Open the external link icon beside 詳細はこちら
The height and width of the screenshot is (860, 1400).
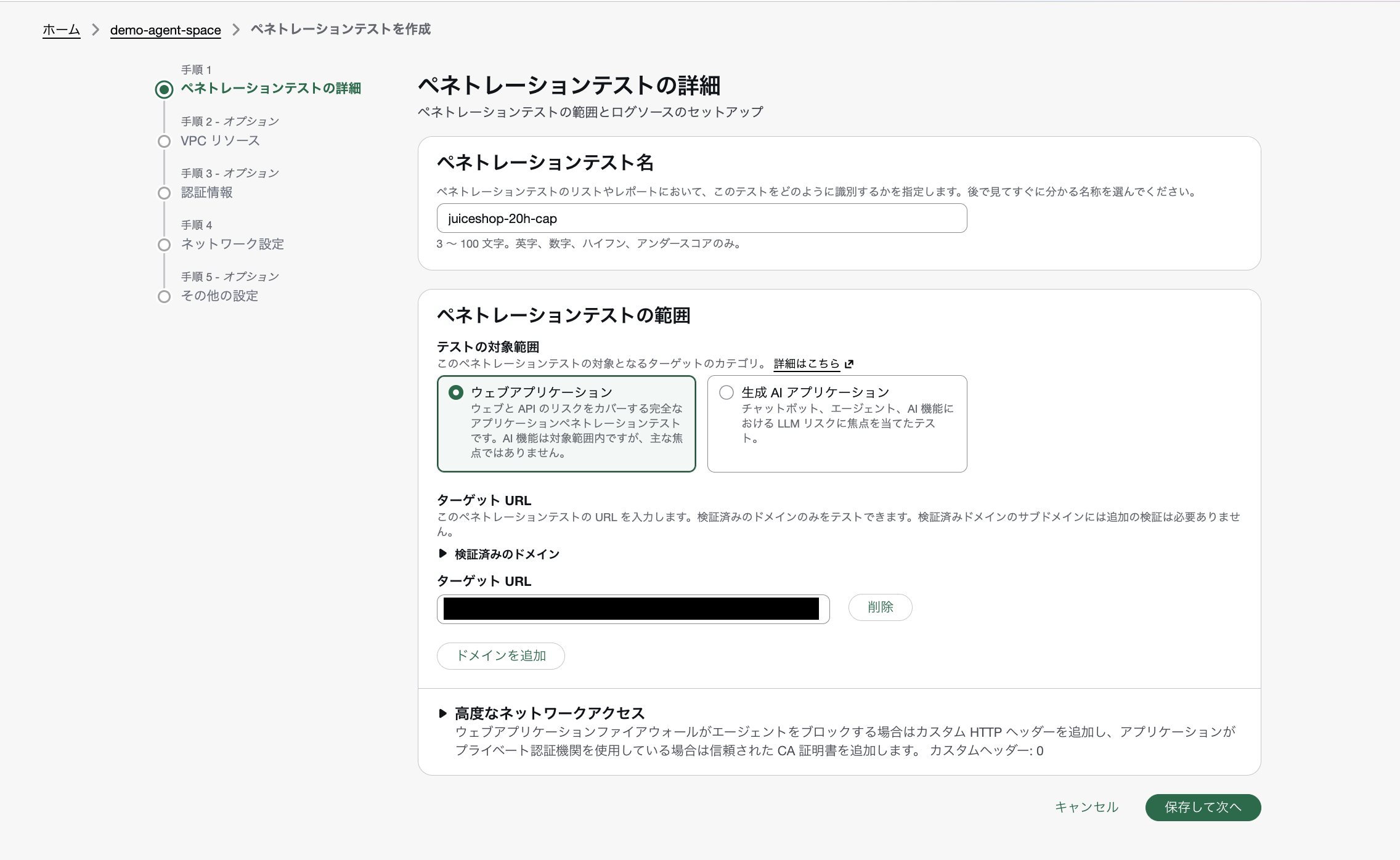pos(849,364)
